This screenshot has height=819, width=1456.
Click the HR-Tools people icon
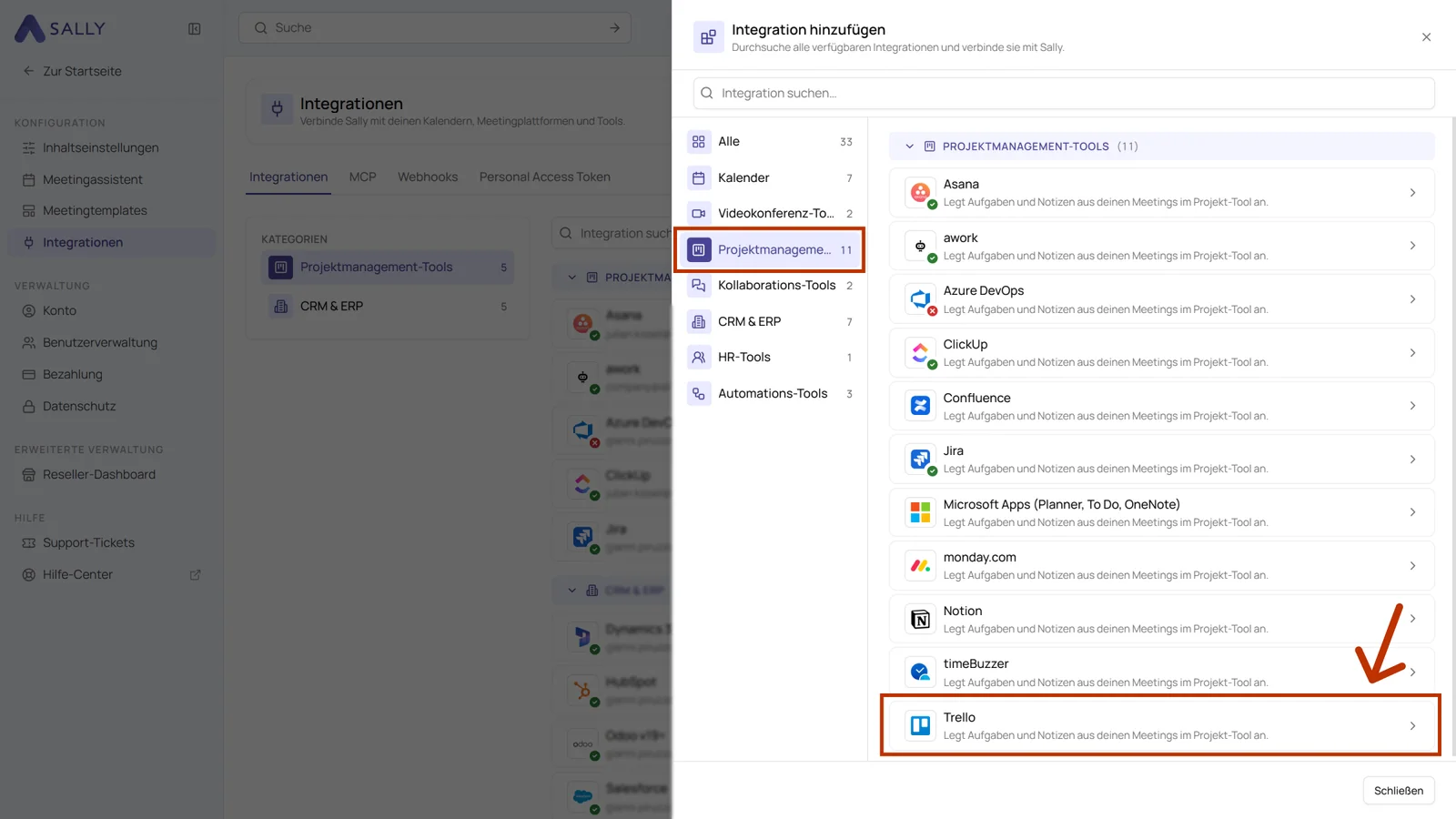[x=699, y=357]
